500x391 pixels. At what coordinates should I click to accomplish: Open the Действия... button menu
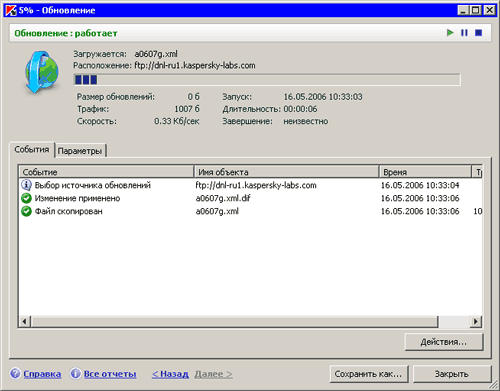point(444,342)
